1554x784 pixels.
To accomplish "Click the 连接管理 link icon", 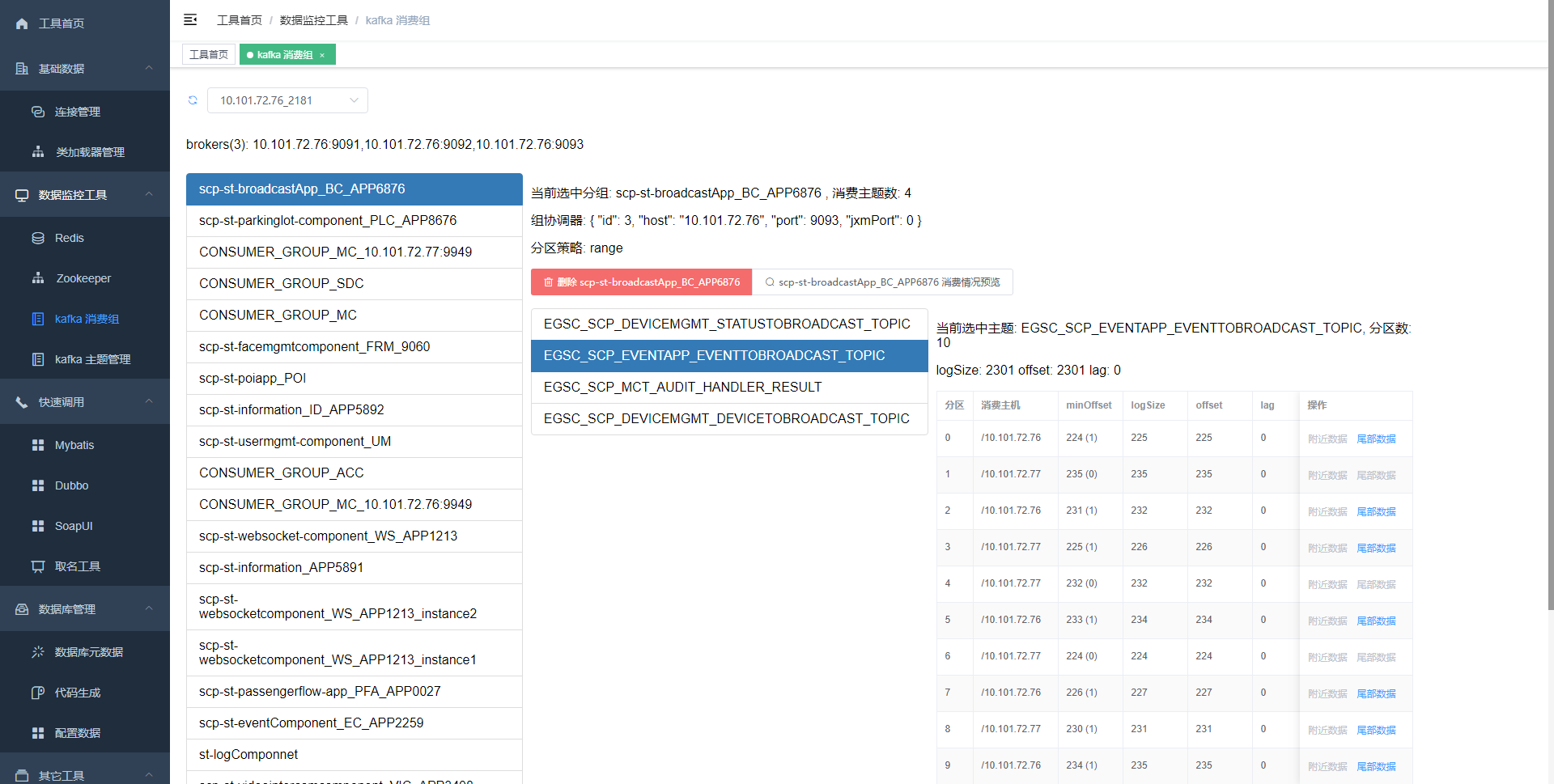I will tap(38, 112).
